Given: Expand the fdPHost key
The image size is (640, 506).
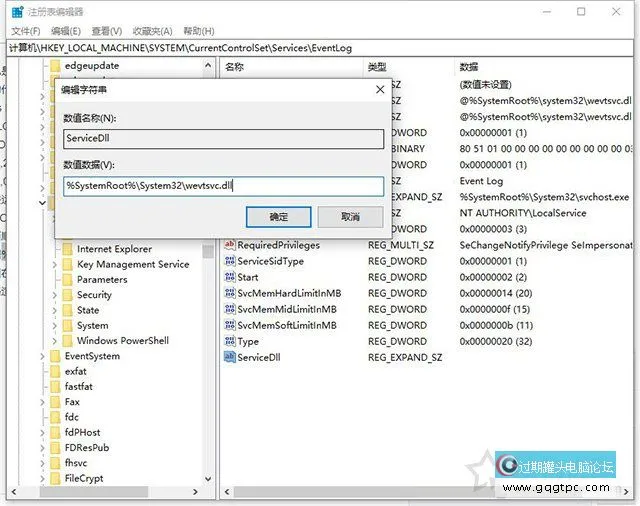Looking at the screenshot, I should click(42, 433).
